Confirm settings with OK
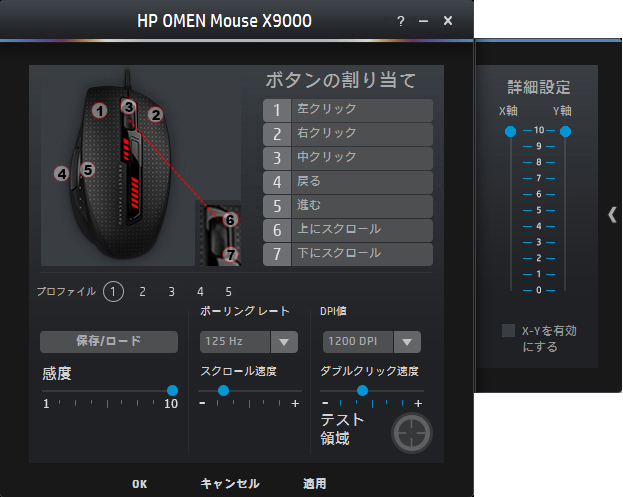Viewport: 623px width, 497px height. point(139,484)
